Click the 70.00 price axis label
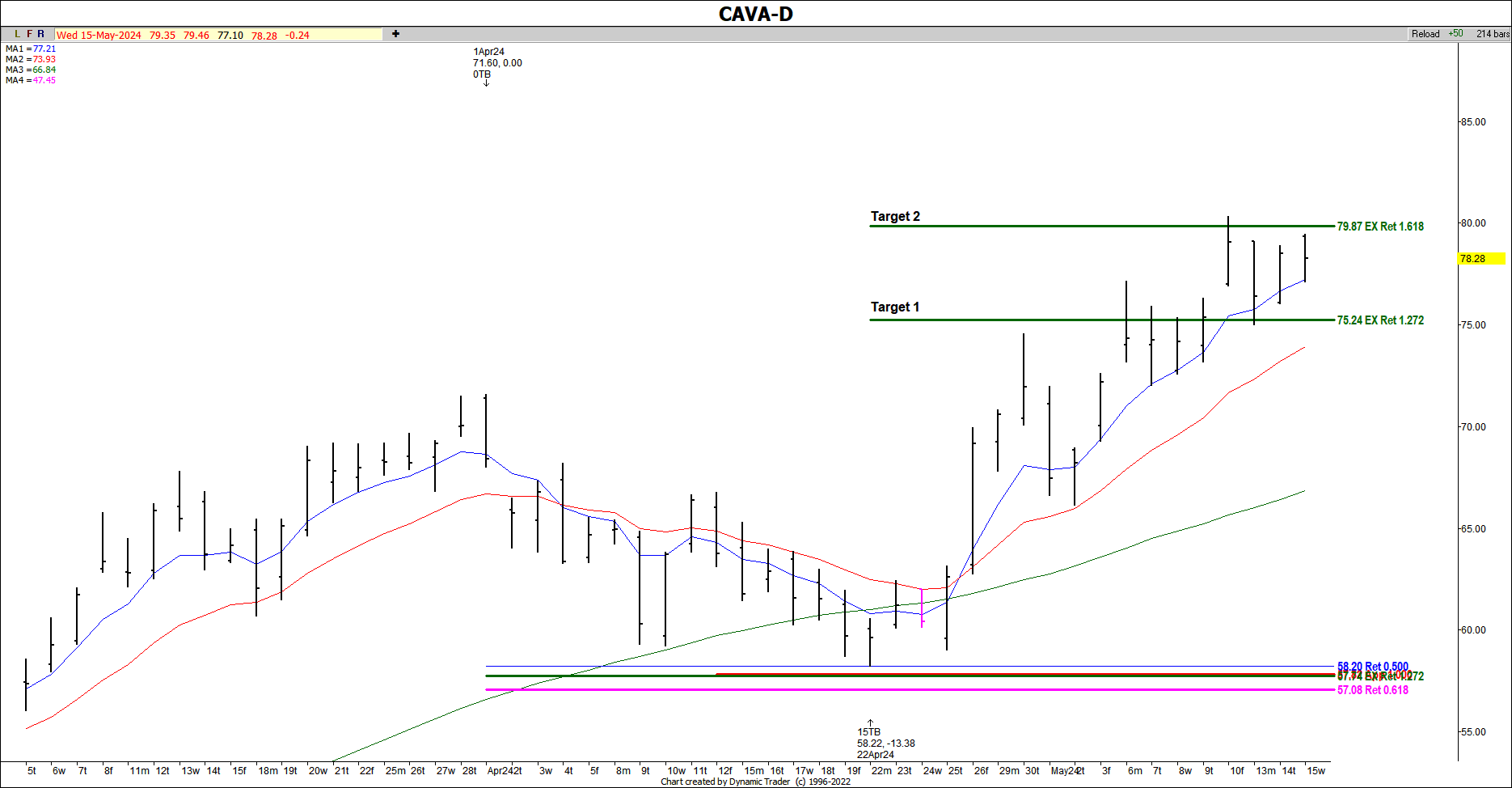The width and height of the screenshot is (1512, 788). coord(1472,427)
